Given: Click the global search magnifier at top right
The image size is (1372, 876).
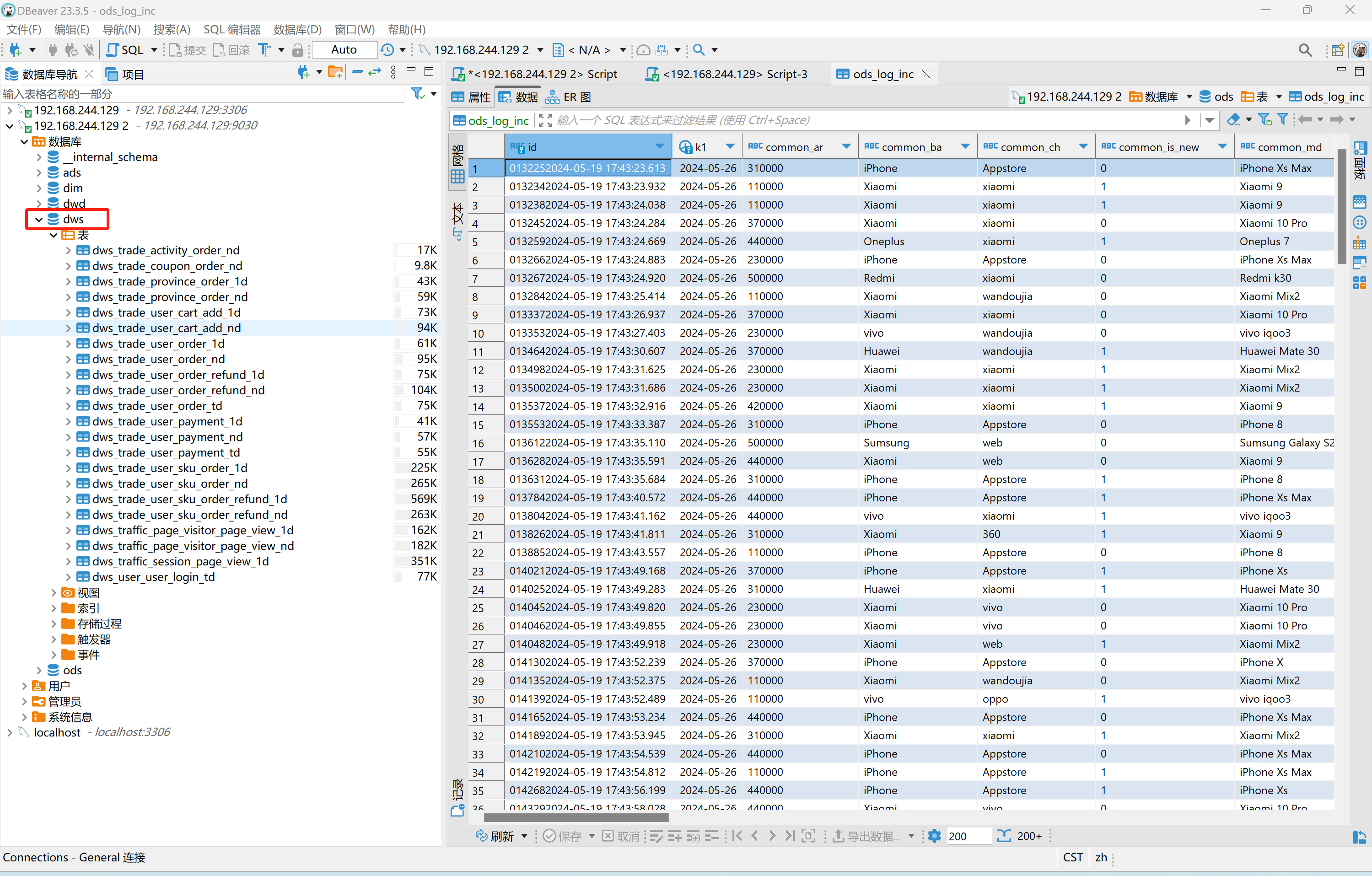Looking at the screenshot, I should pos(1305,50).
